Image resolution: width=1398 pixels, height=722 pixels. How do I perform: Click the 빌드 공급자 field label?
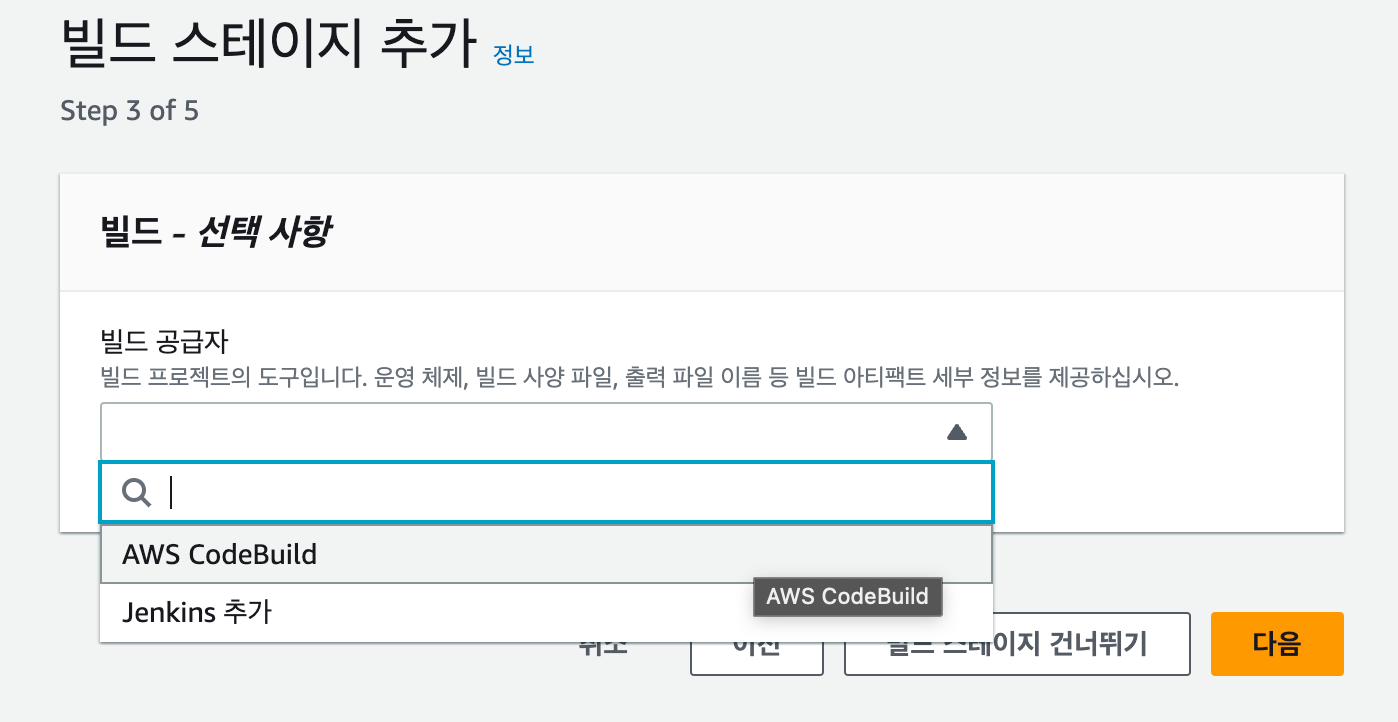(164, 343)
